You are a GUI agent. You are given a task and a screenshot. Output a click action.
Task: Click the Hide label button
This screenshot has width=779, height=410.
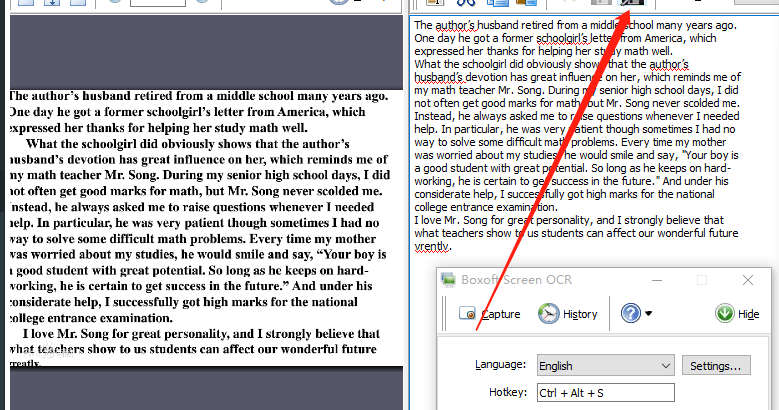pos(748,314)
